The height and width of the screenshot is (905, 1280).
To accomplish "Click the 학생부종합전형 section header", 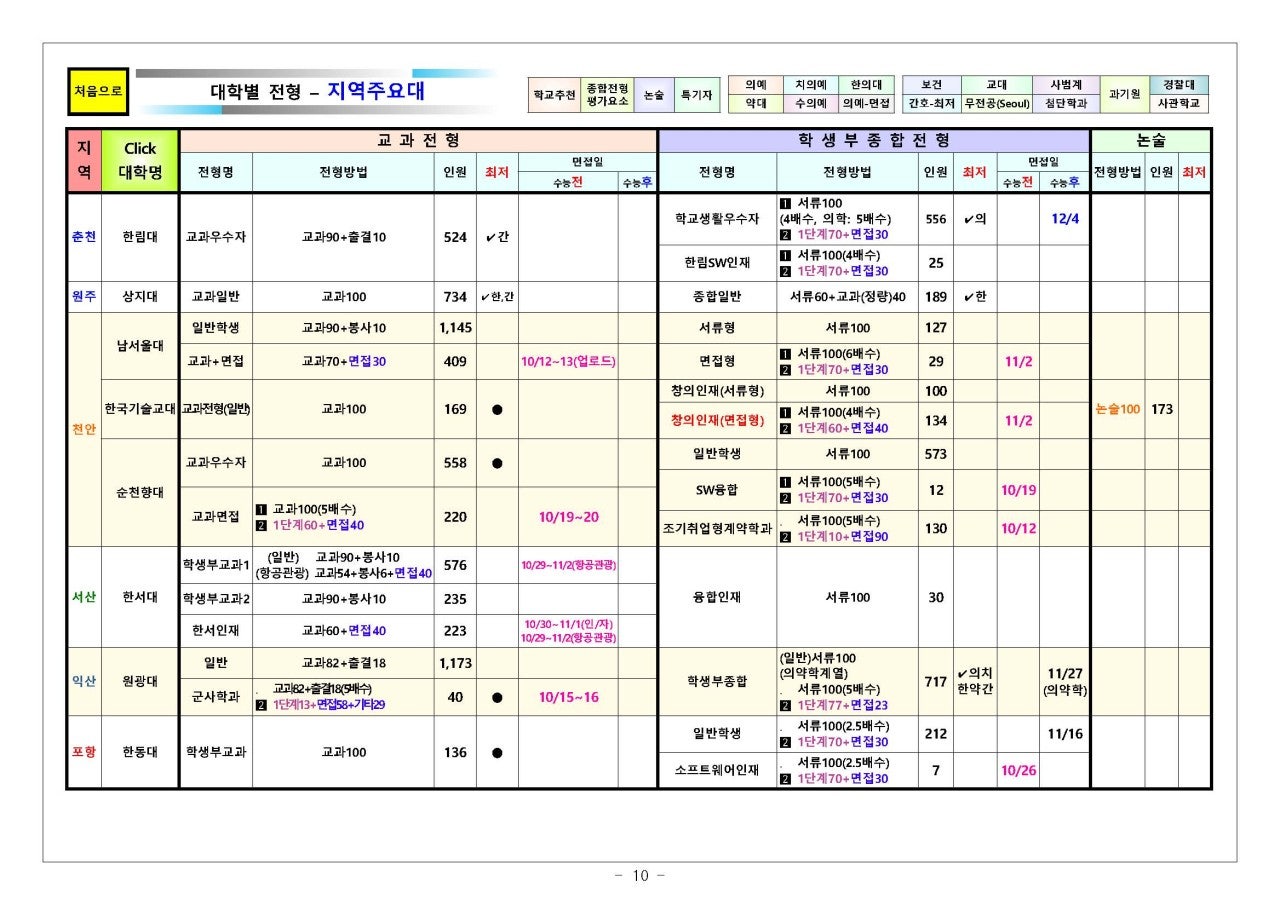I will (874, 141).
